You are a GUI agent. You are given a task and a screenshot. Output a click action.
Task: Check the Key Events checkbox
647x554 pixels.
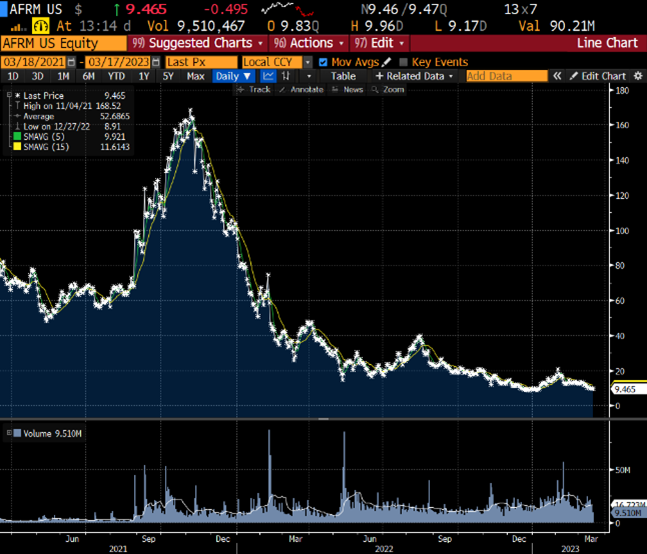(x=403, y=62)
